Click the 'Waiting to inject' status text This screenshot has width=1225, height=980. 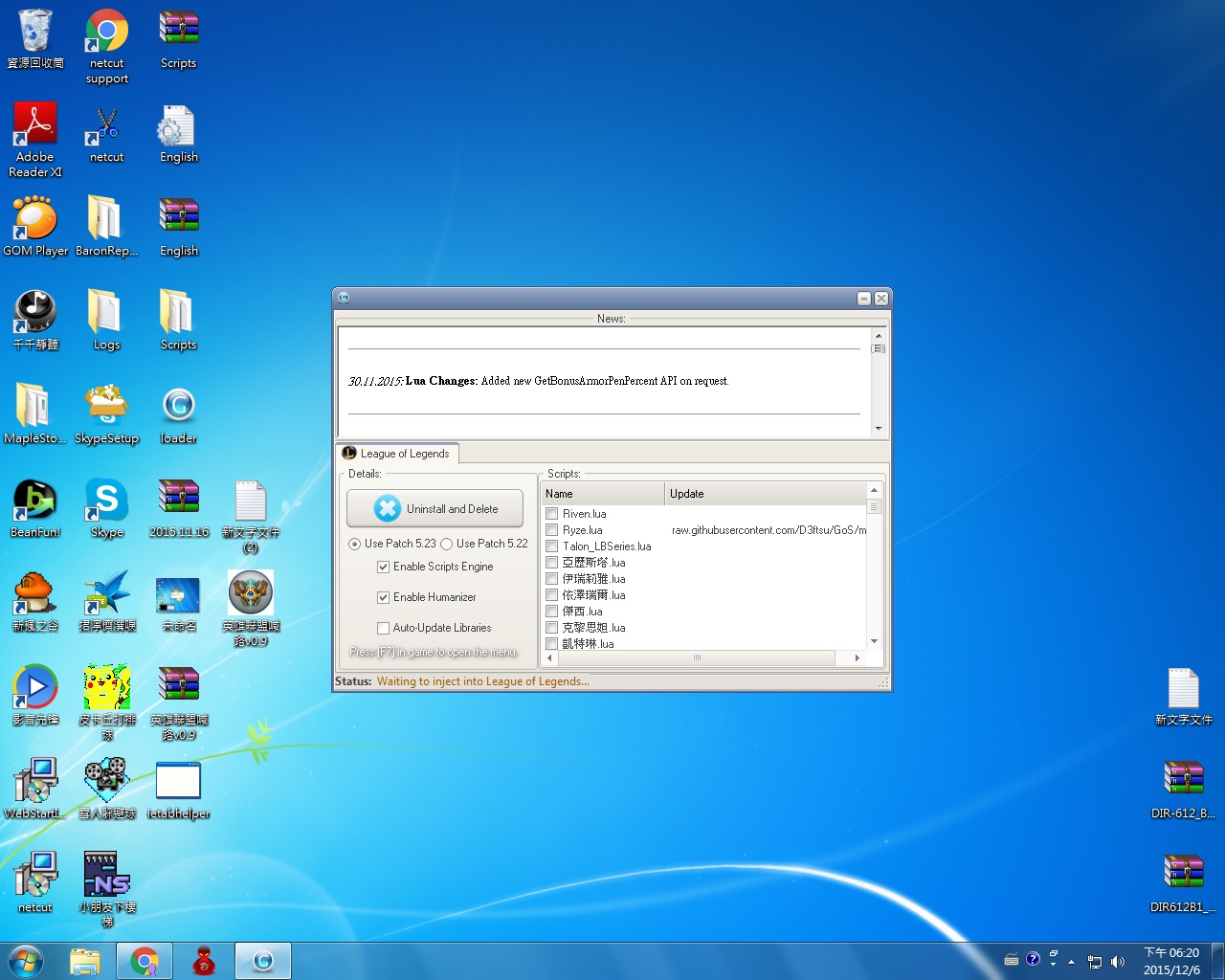[x=482, y=681]
